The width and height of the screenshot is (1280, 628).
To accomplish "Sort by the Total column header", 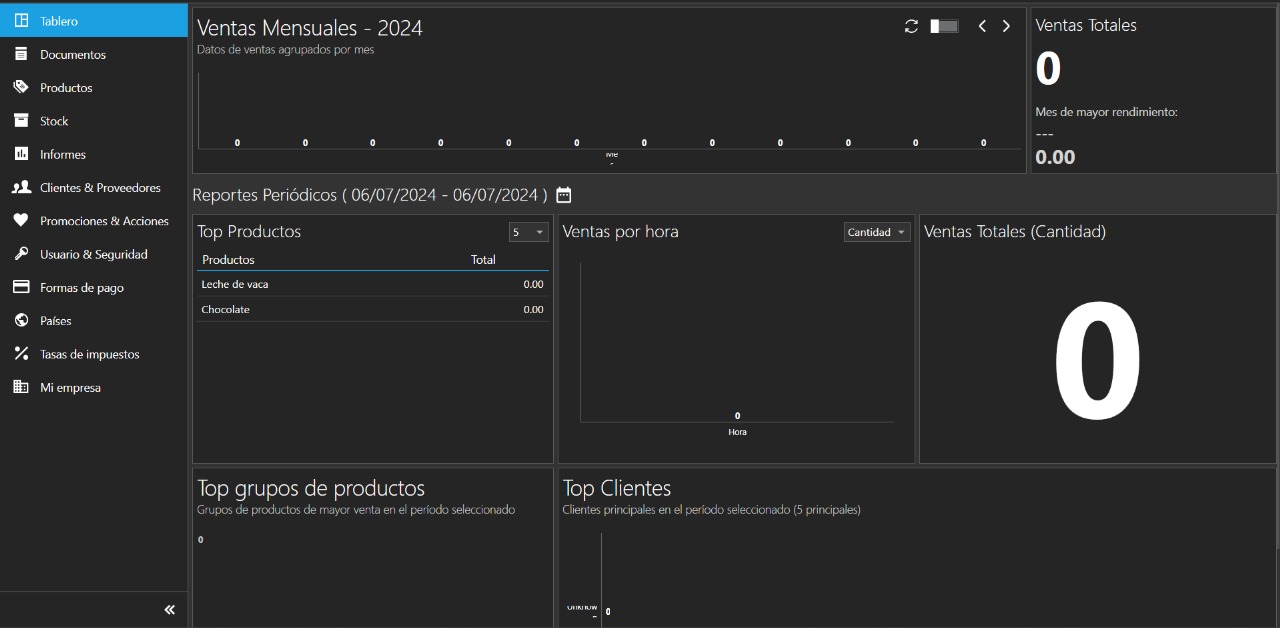I will [x=483, y=260].
